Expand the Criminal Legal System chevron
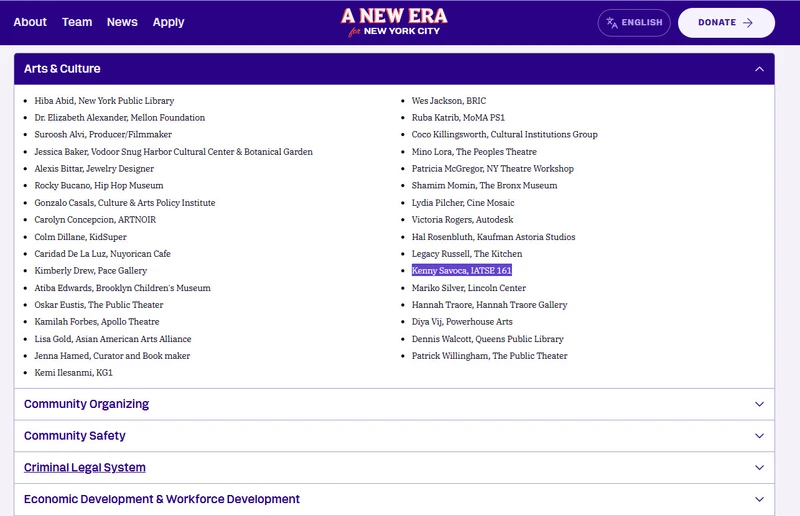 759,468
